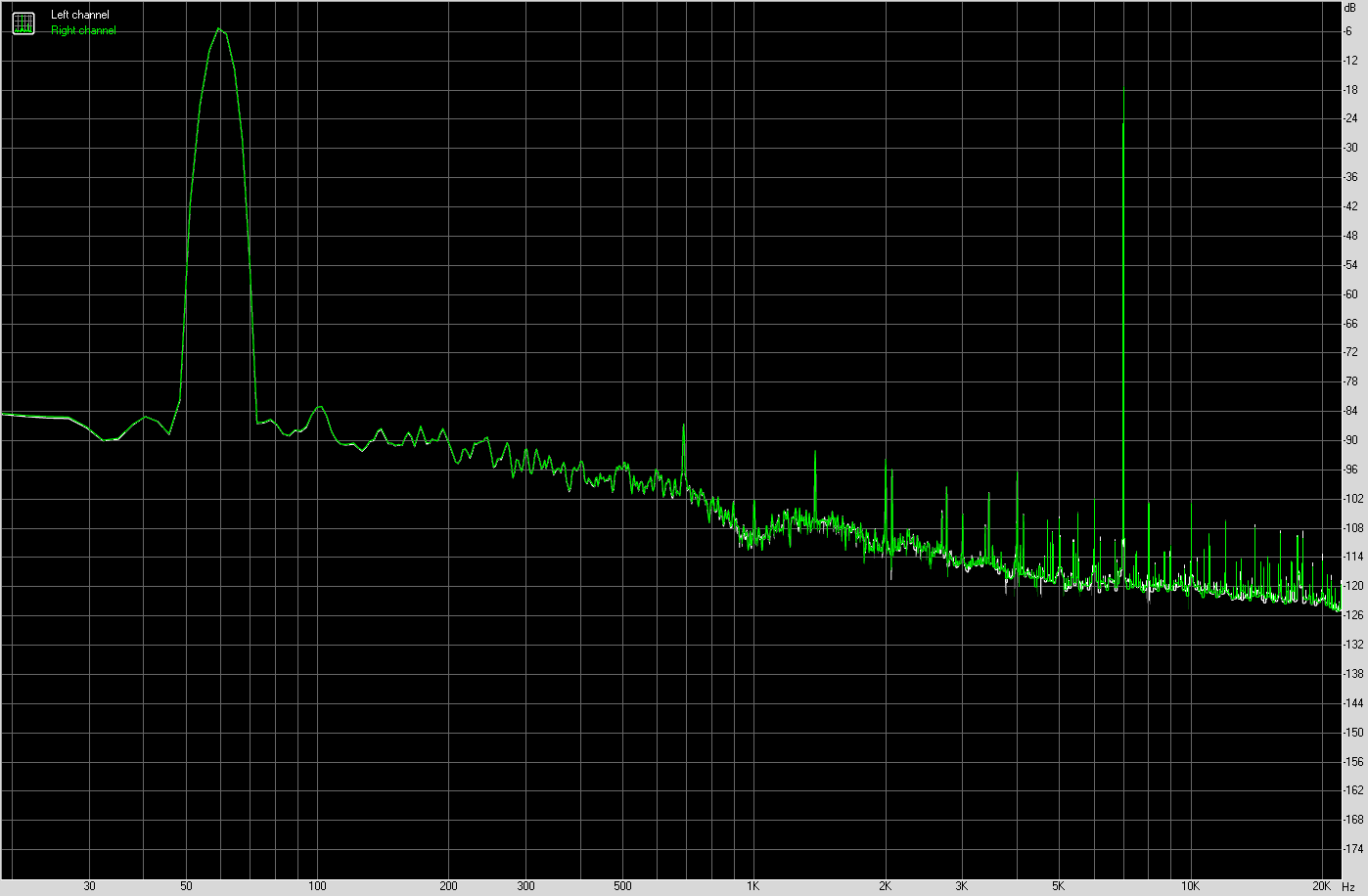This screenshot has width=1368, height=896.
Task: Click the "200" frequency axis label
Action: click(x=448, y=886)
